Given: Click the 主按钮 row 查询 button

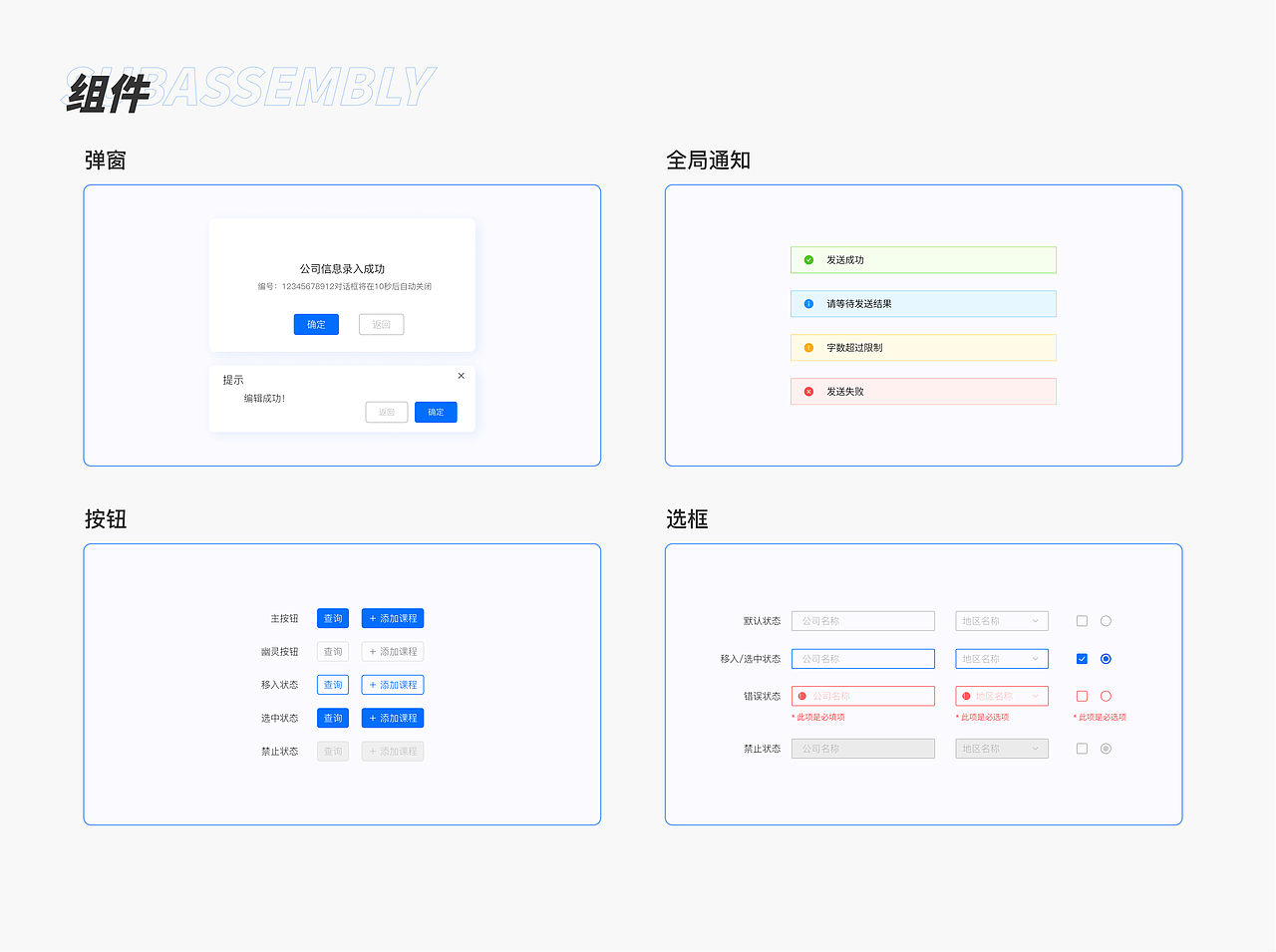Looking at the screenshot, I should coord(333,619).
